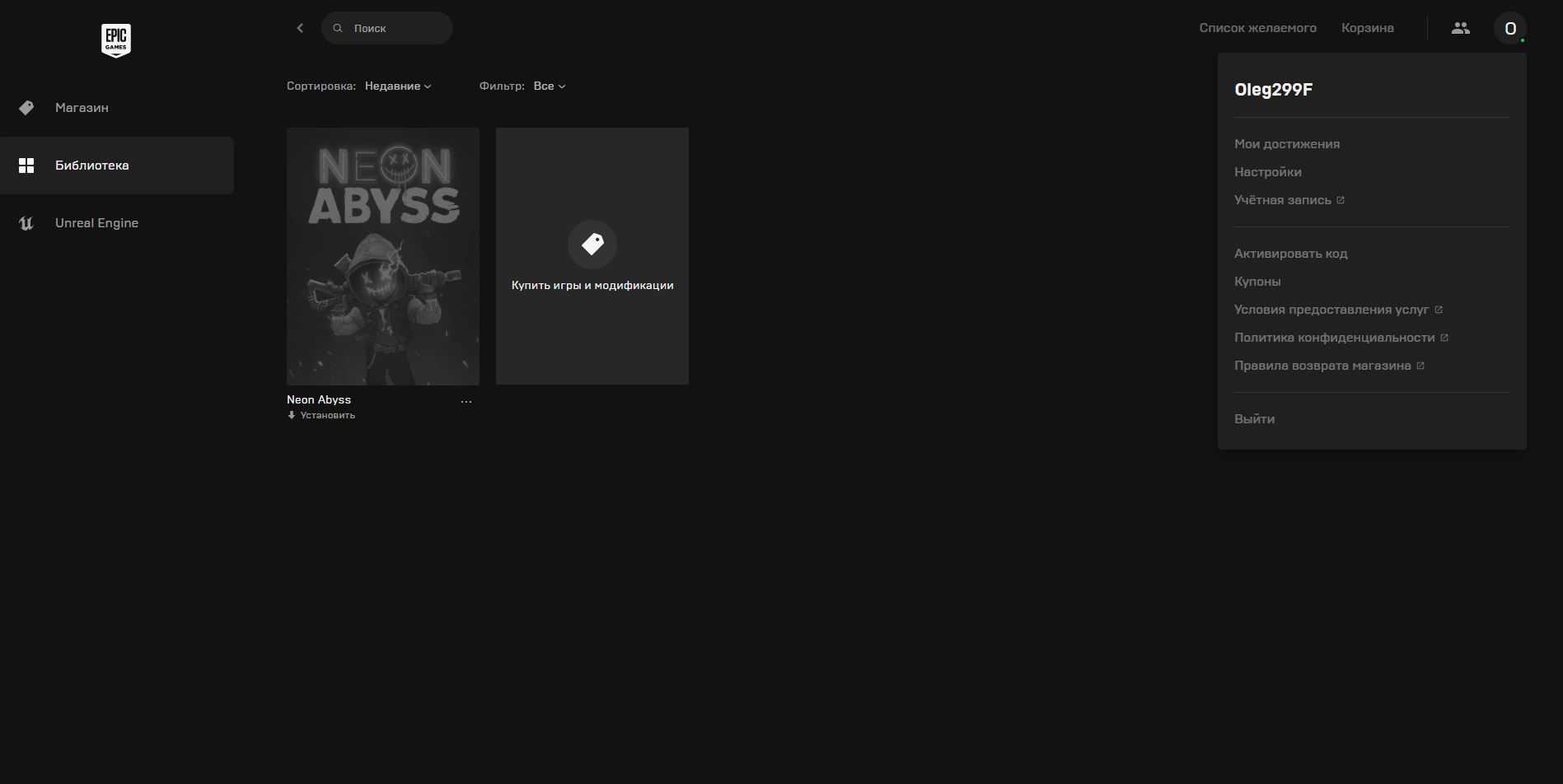Open Политика конфиденциальности link

pos(1335,338)
